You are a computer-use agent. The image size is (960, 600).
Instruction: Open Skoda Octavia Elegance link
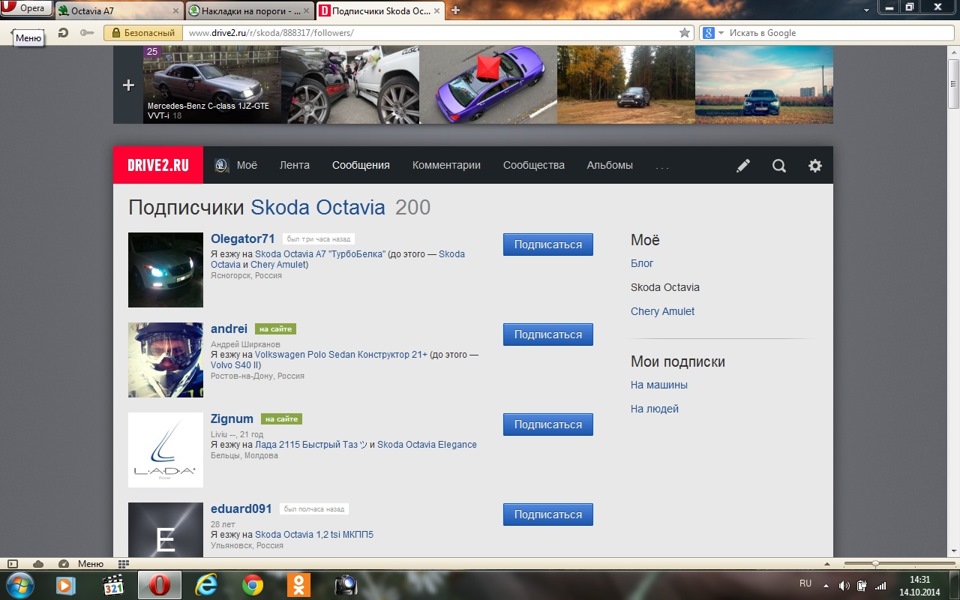427,444
